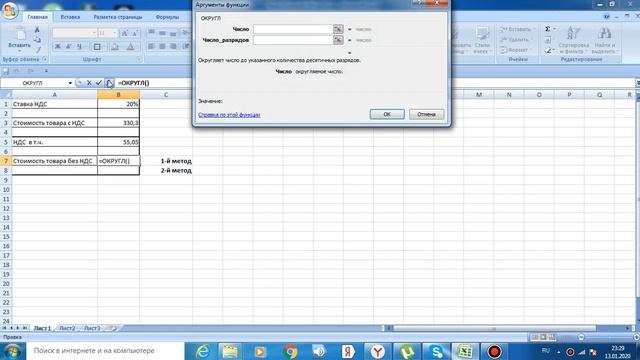Open the Windows Start button
Image resolution: width=640 pixels, height=360 pixels.
pos(13,351)
